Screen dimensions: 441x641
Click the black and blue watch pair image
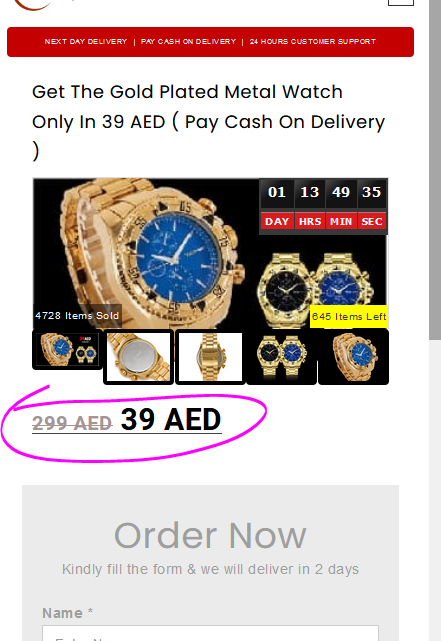(x=316, y=288)
